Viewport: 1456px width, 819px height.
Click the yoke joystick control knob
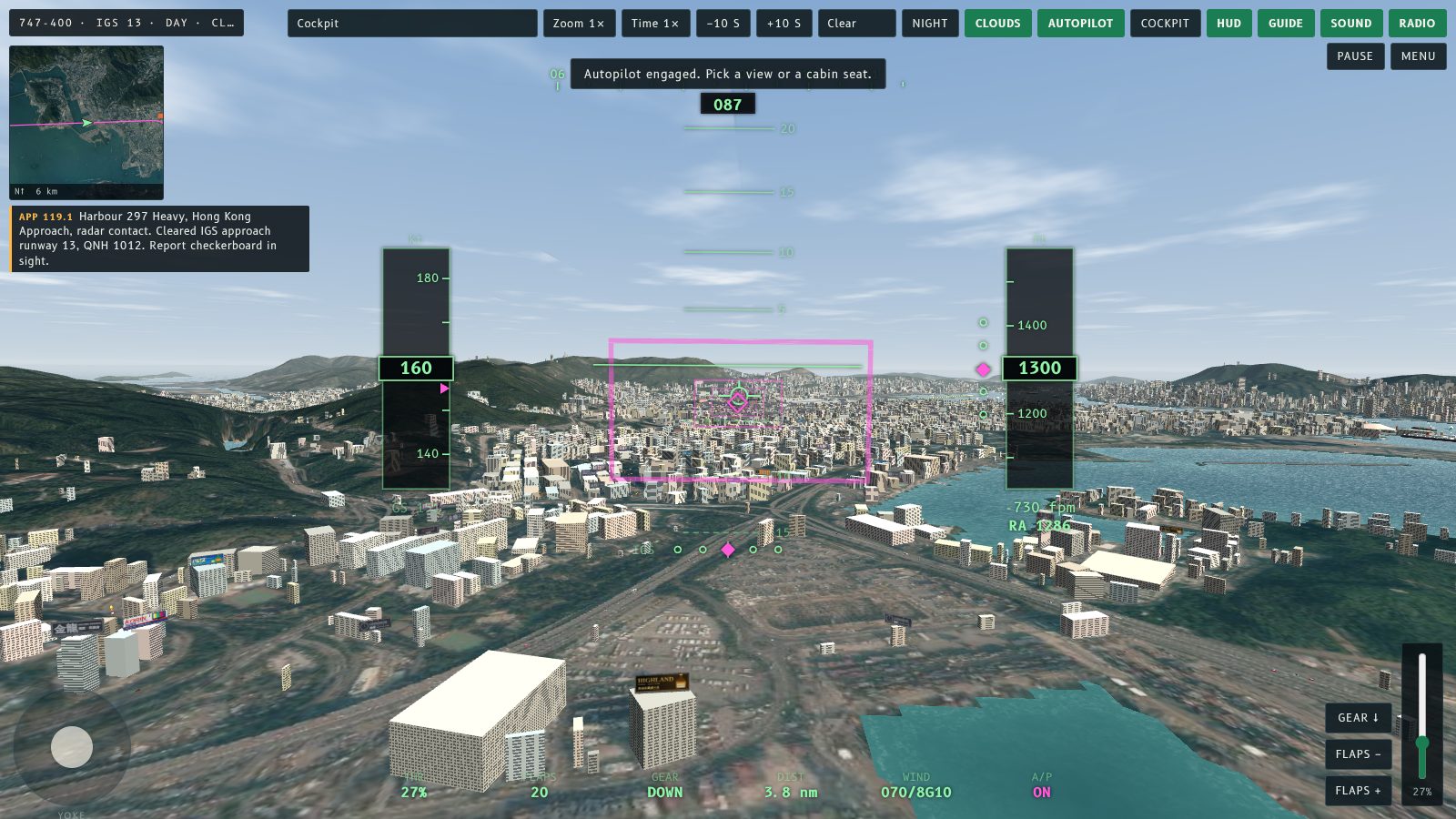tap(72, 747)
